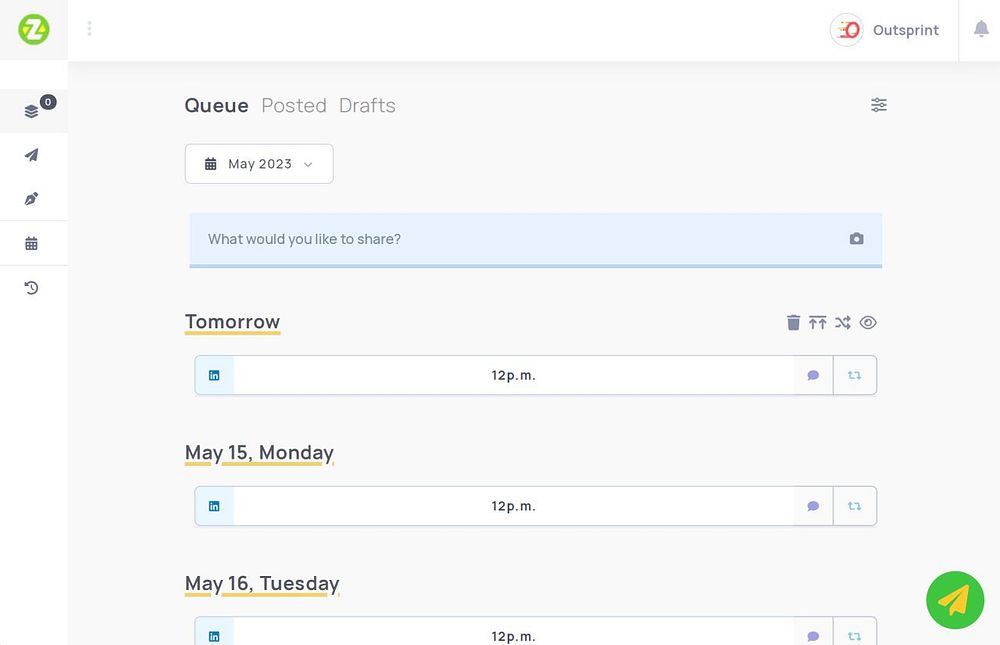1000x645 pixels.
Task: Click the move-to-top arrows icon
Action: [818, 322]
